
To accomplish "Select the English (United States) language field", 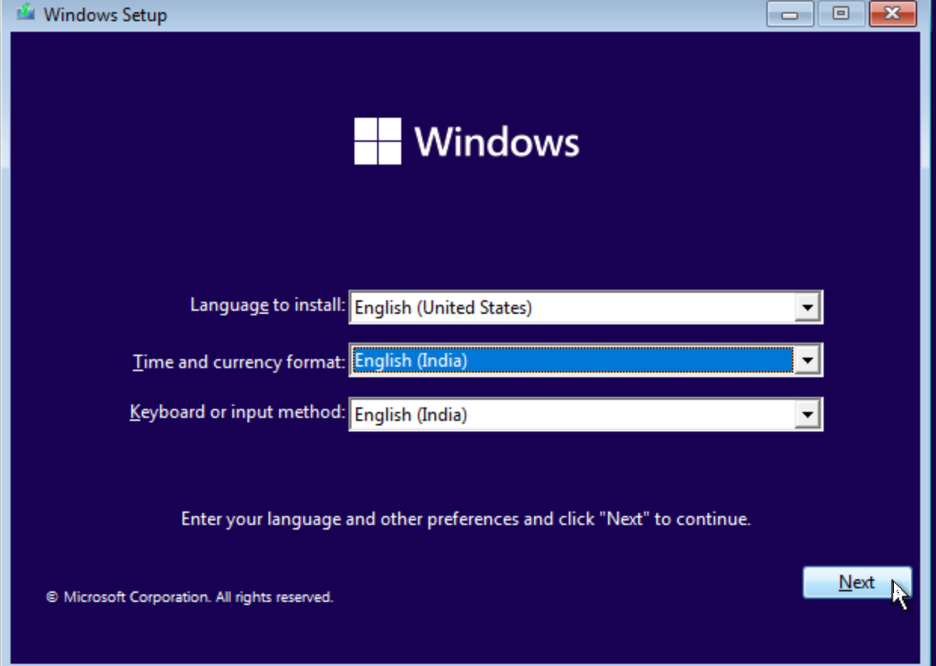I will [x=586, y=308].
